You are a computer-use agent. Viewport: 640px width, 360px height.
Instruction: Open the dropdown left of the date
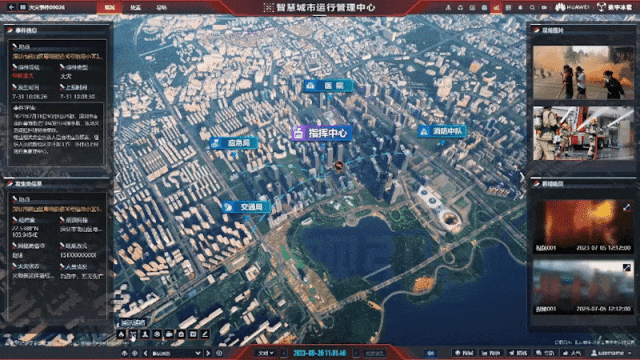(265, 353)
